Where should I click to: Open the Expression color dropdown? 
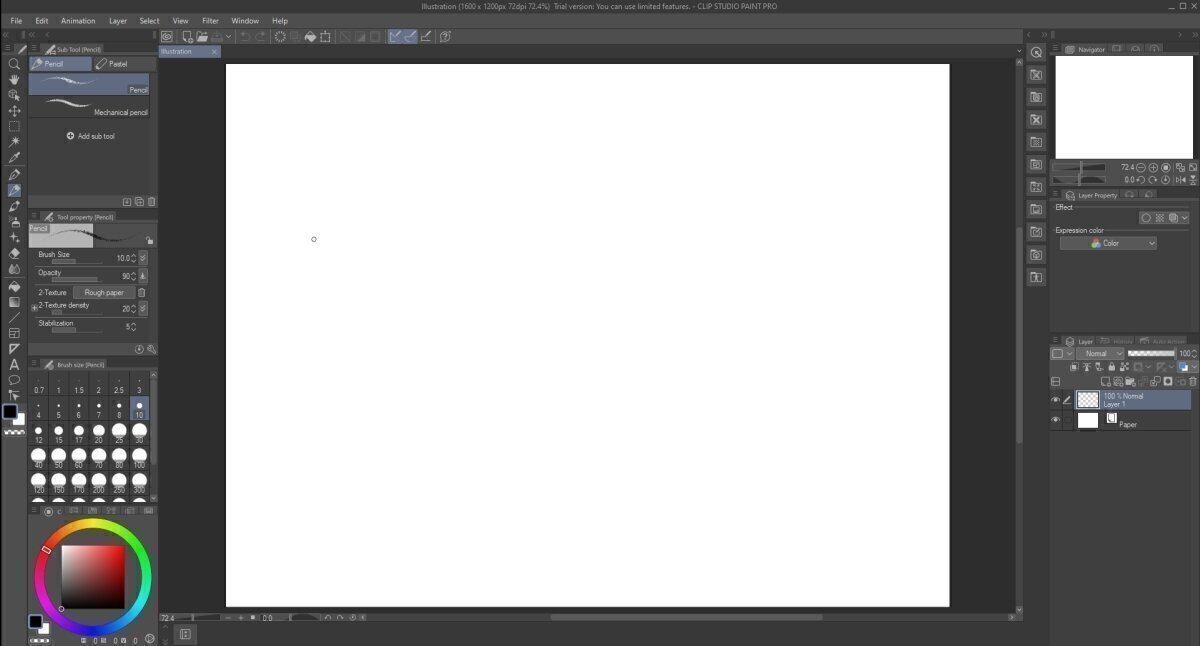[1108, 242]
